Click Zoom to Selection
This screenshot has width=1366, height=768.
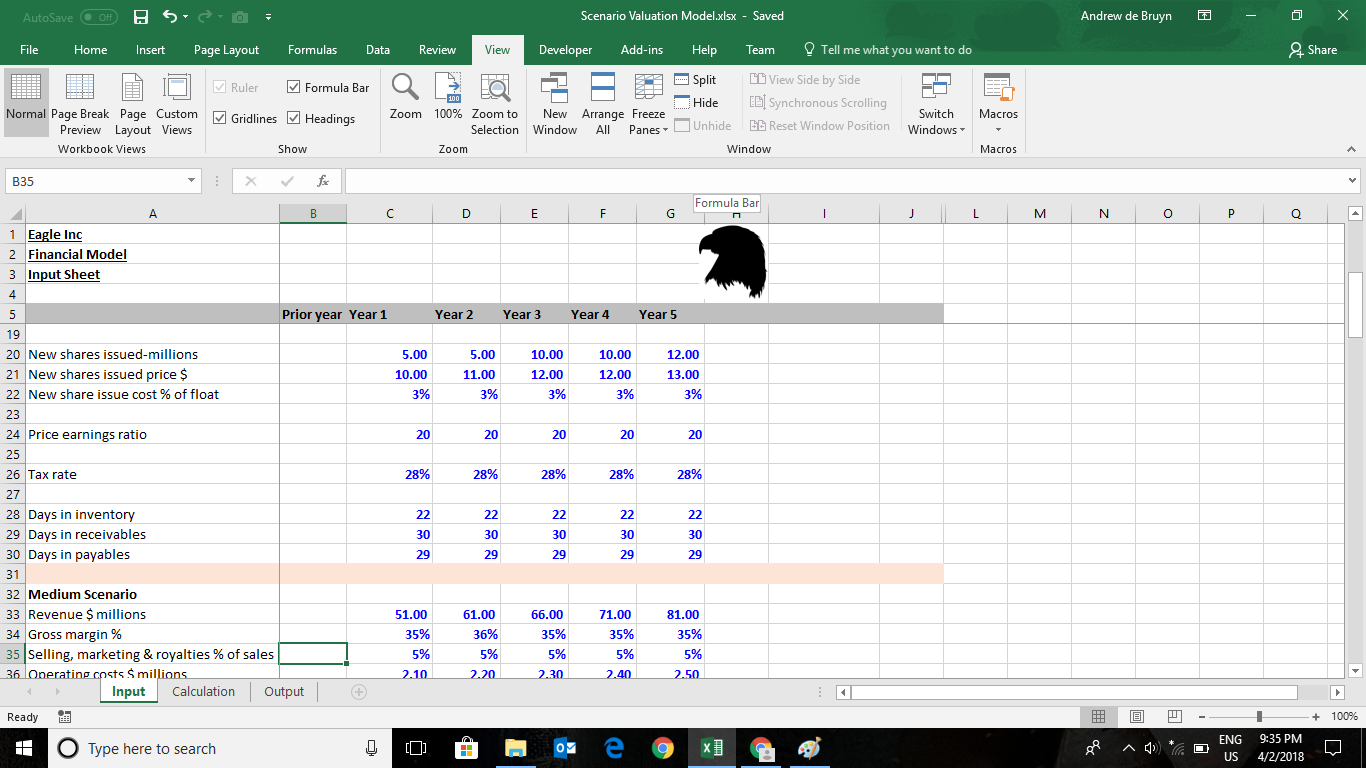pyautogui.click(x=495, y=104)
